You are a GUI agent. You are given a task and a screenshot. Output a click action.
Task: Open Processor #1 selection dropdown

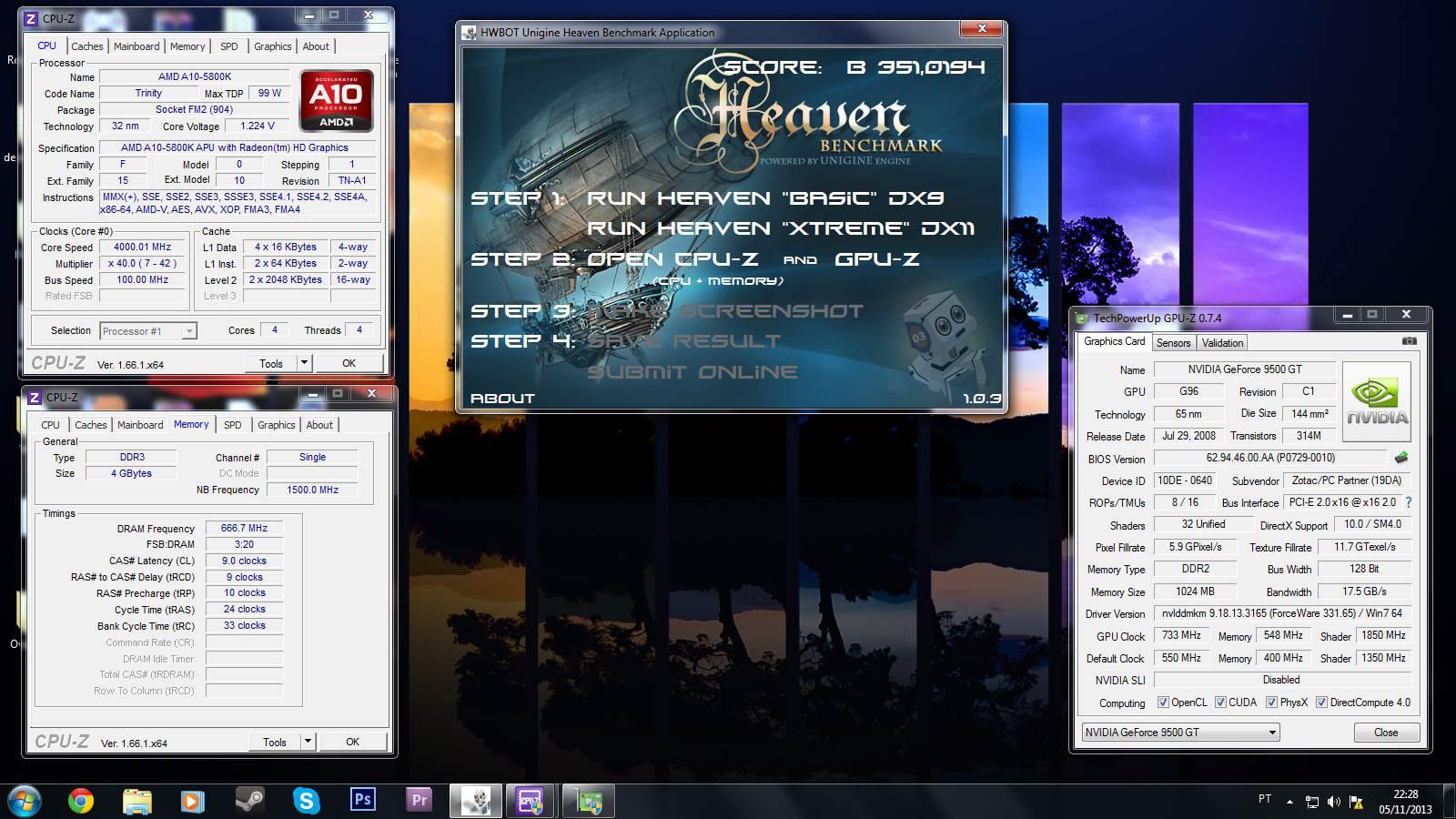point(148,331)
